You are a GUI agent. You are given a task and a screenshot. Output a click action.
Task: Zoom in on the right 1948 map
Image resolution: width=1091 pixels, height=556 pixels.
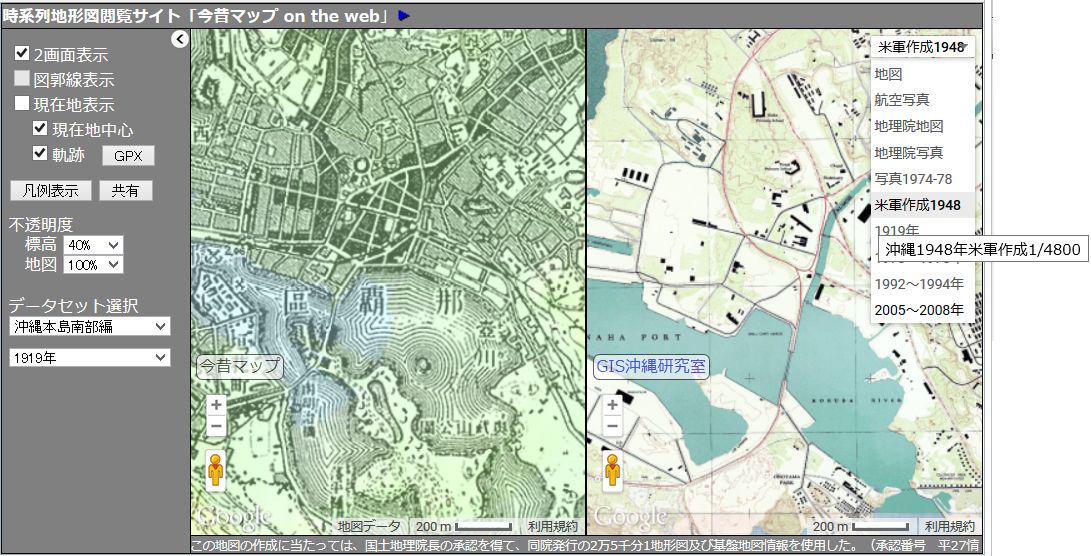[x=612, y=404]
